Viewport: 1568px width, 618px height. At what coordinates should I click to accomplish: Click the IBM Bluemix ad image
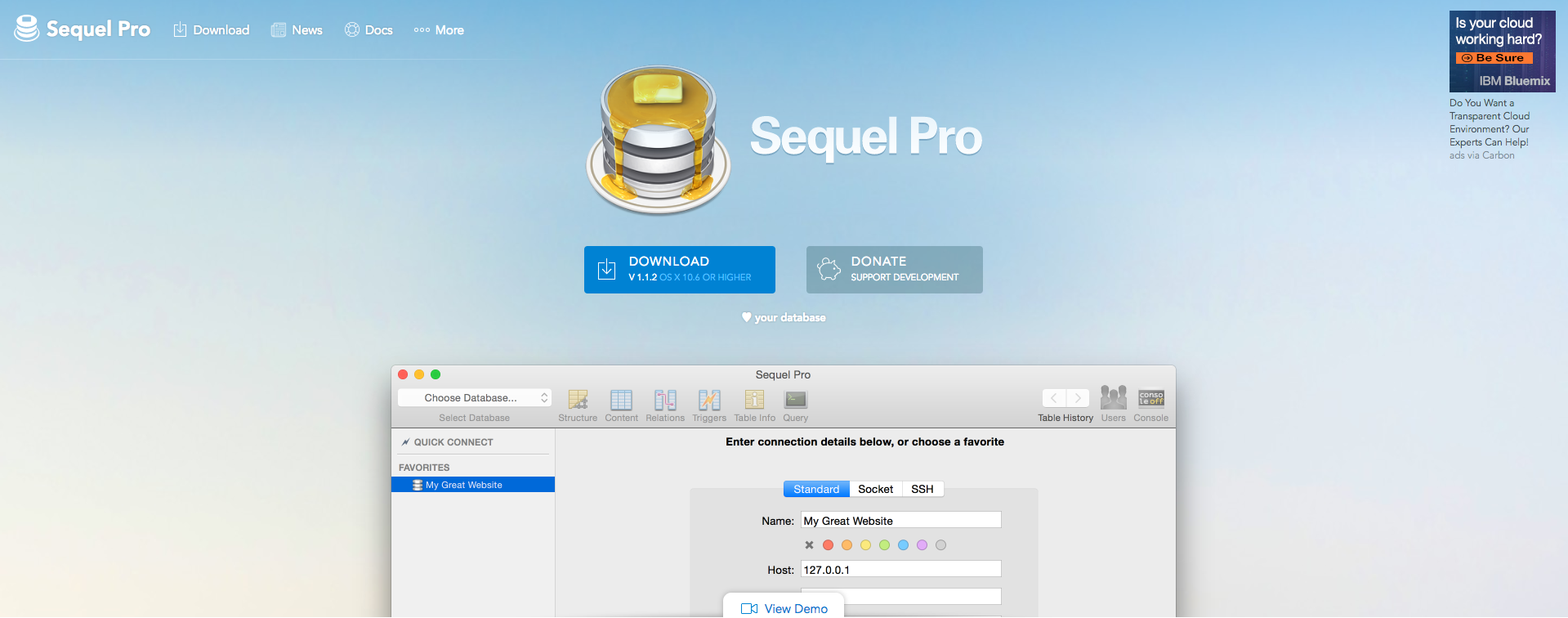point(1502,51)
